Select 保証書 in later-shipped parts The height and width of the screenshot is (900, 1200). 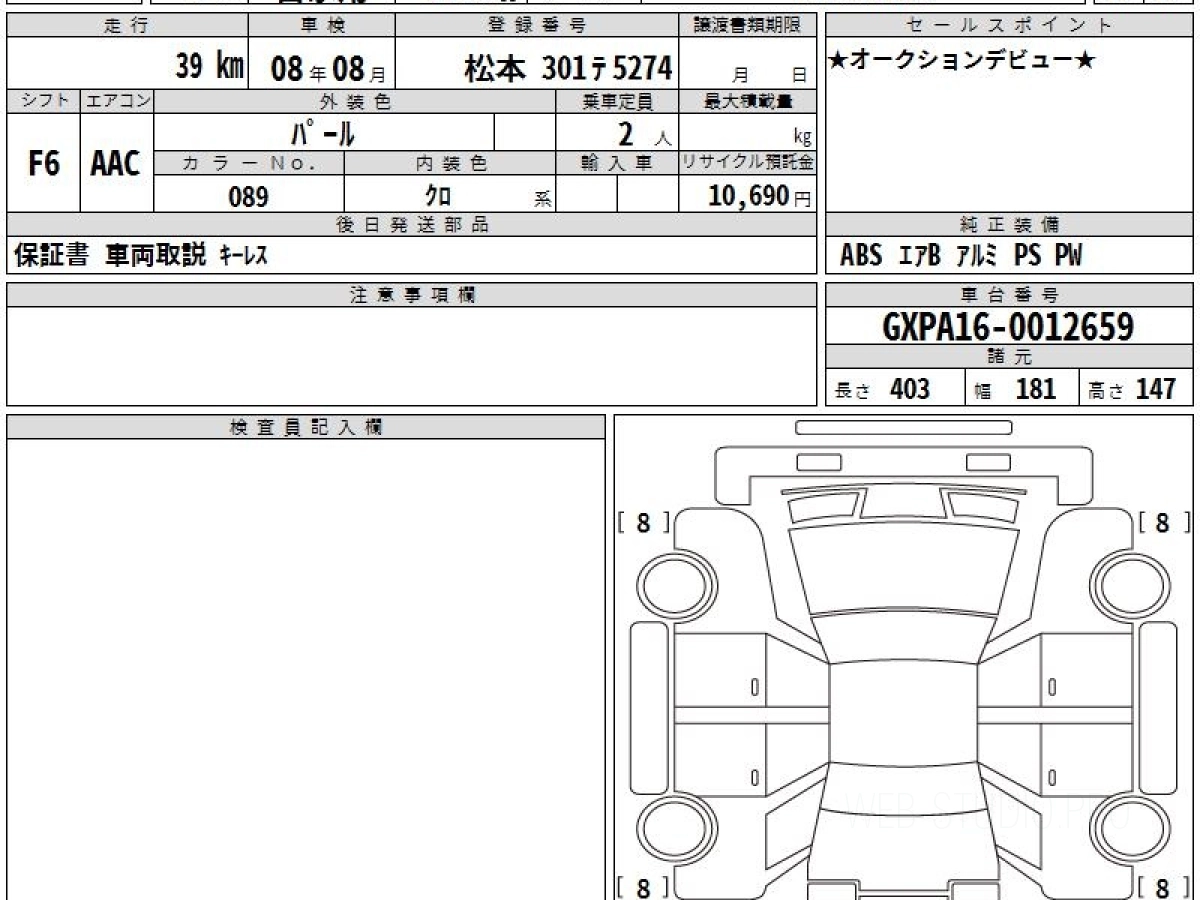point(52,256)
